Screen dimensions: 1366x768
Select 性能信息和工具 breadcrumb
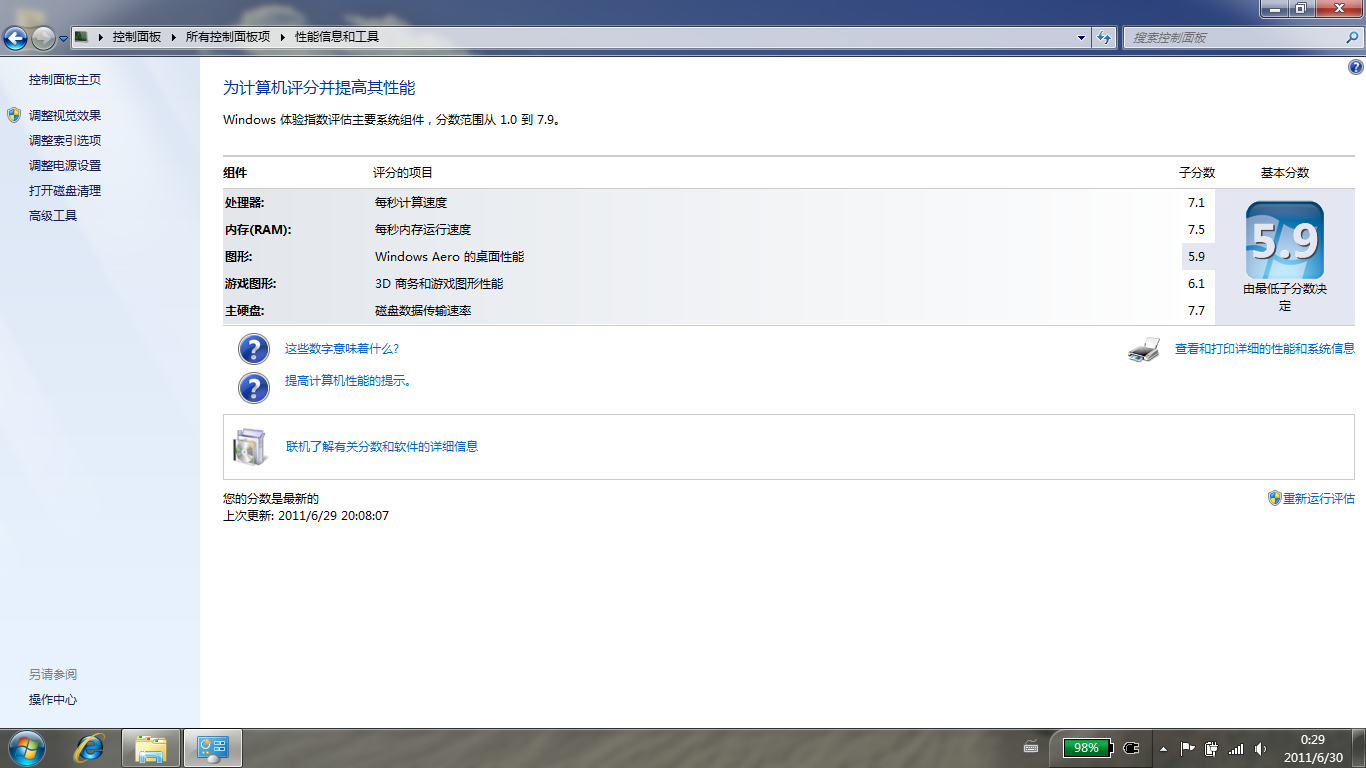click(x=337, y=37)
